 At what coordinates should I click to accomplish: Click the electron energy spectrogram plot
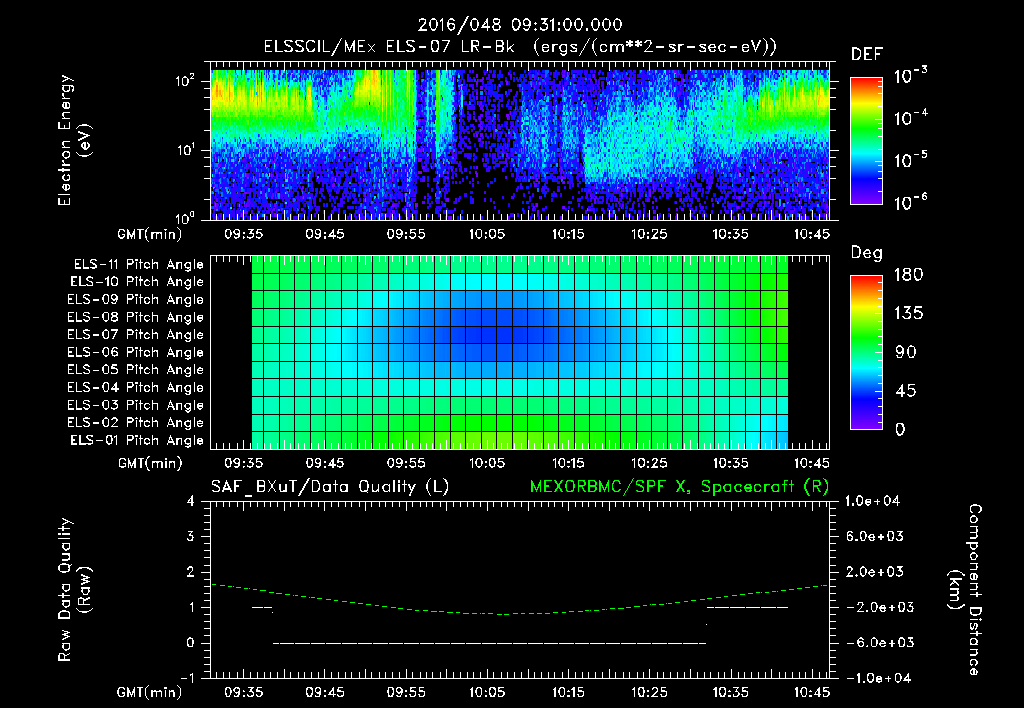click(x=520, y=141)
